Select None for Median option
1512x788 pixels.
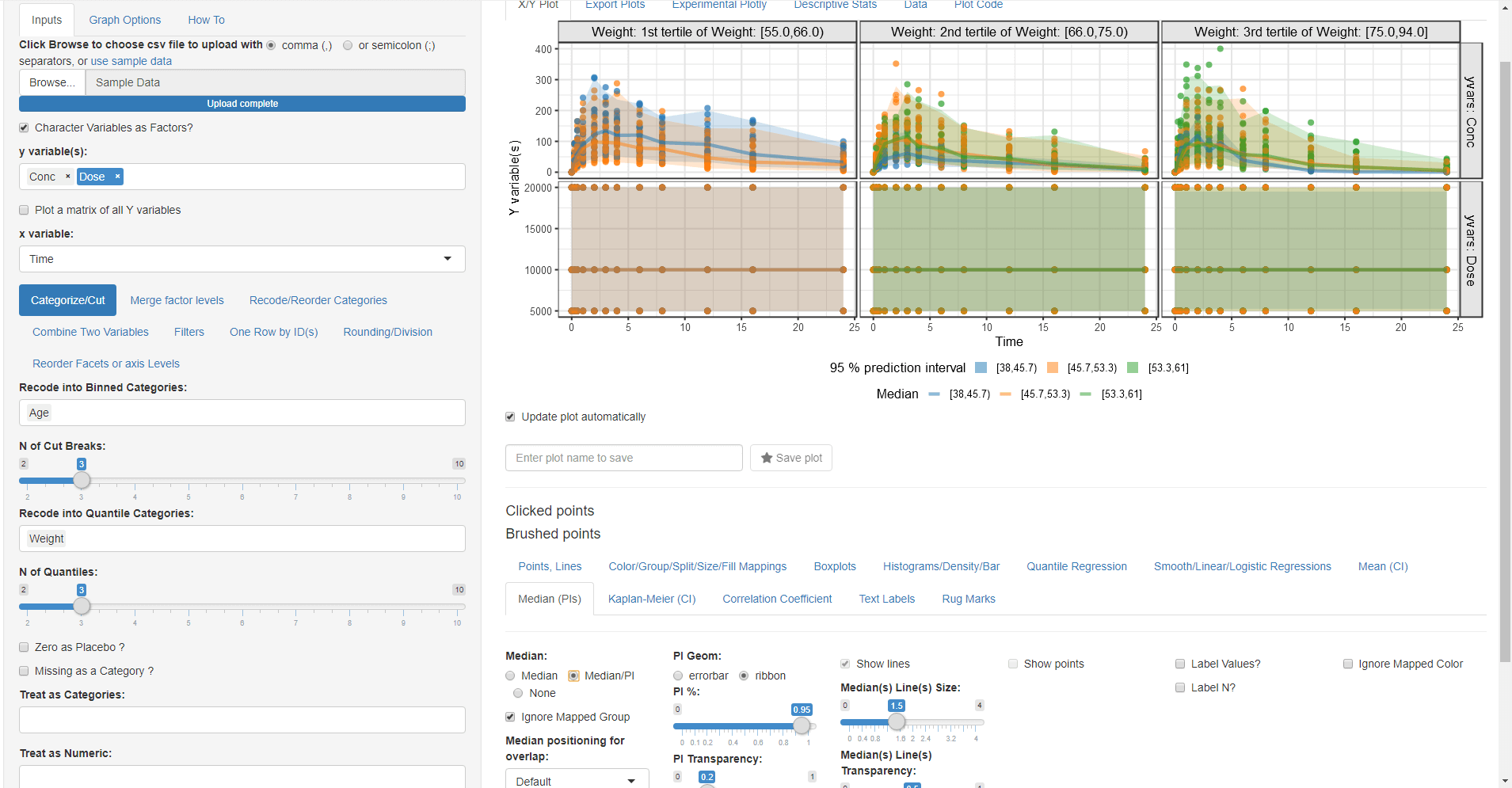[518, 693]
